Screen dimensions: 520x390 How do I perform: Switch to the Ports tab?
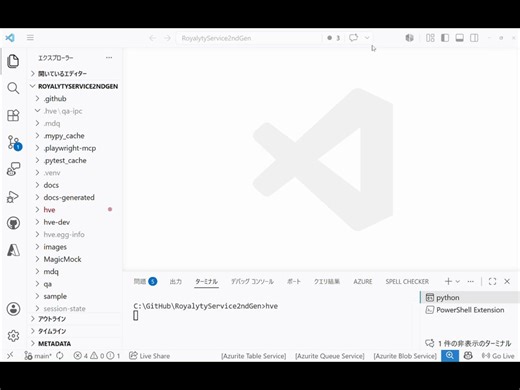click(294, 282)
